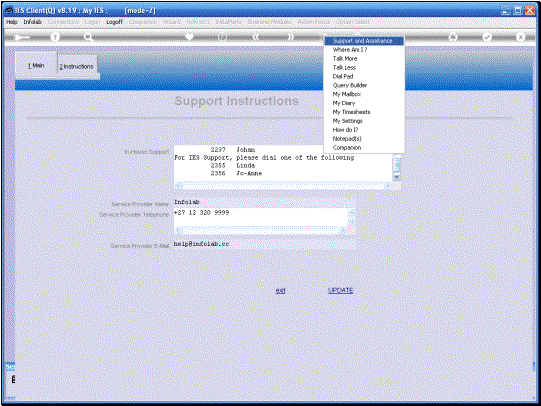Viewport: 541px width, 406px height.
Task: Open the Infolab menu in menu bar
Action: click(32, 22)
